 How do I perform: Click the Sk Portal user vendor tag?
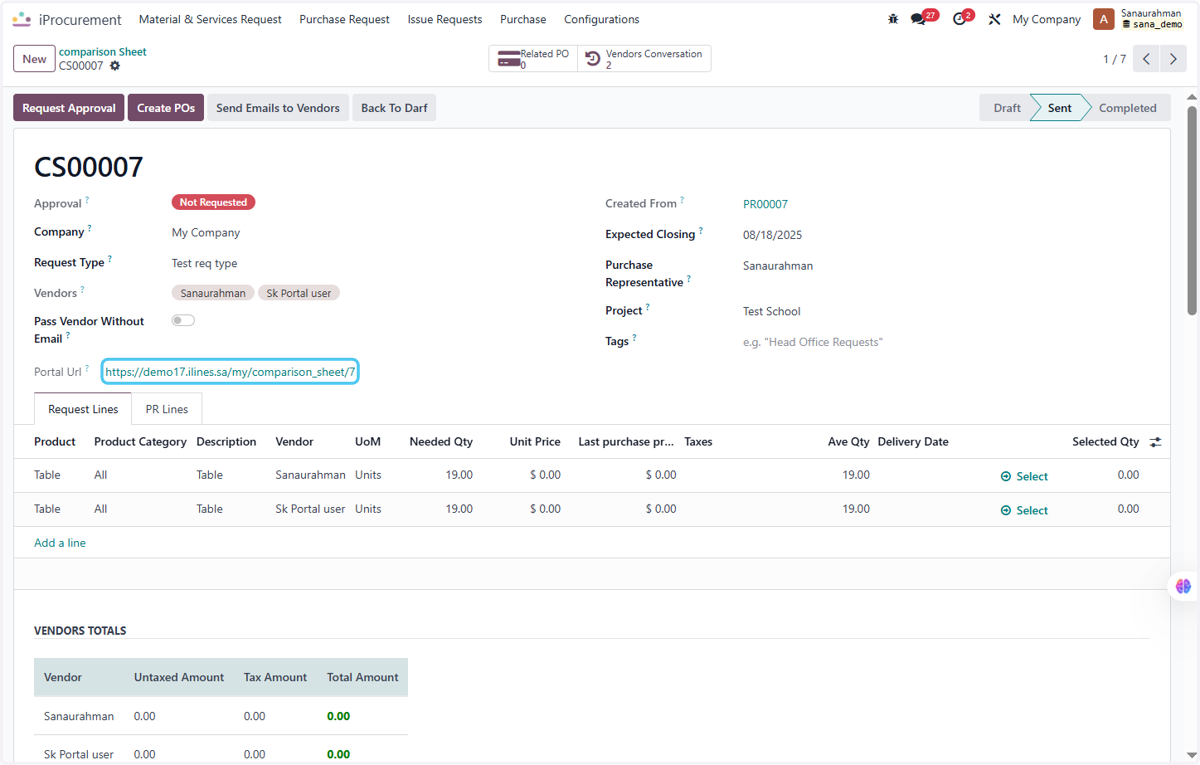pos(299,293)
